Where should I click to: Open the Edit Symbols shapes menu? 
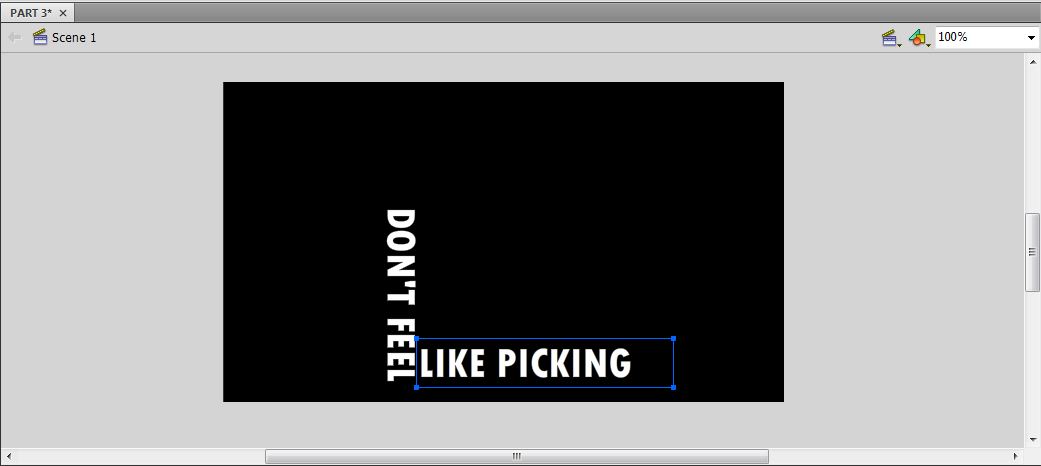coord(917,38)
